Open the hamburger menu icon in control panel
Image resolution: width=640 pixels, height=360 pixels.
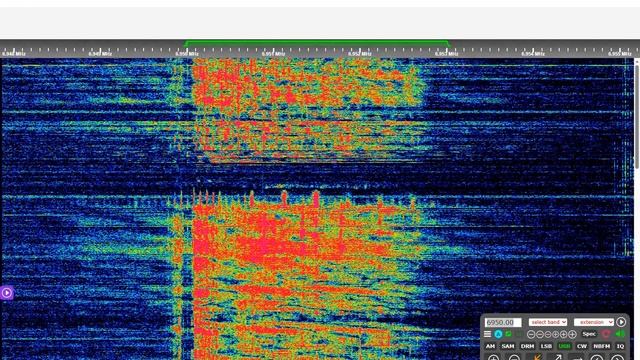pyautogui.click(x=487, y=334)
